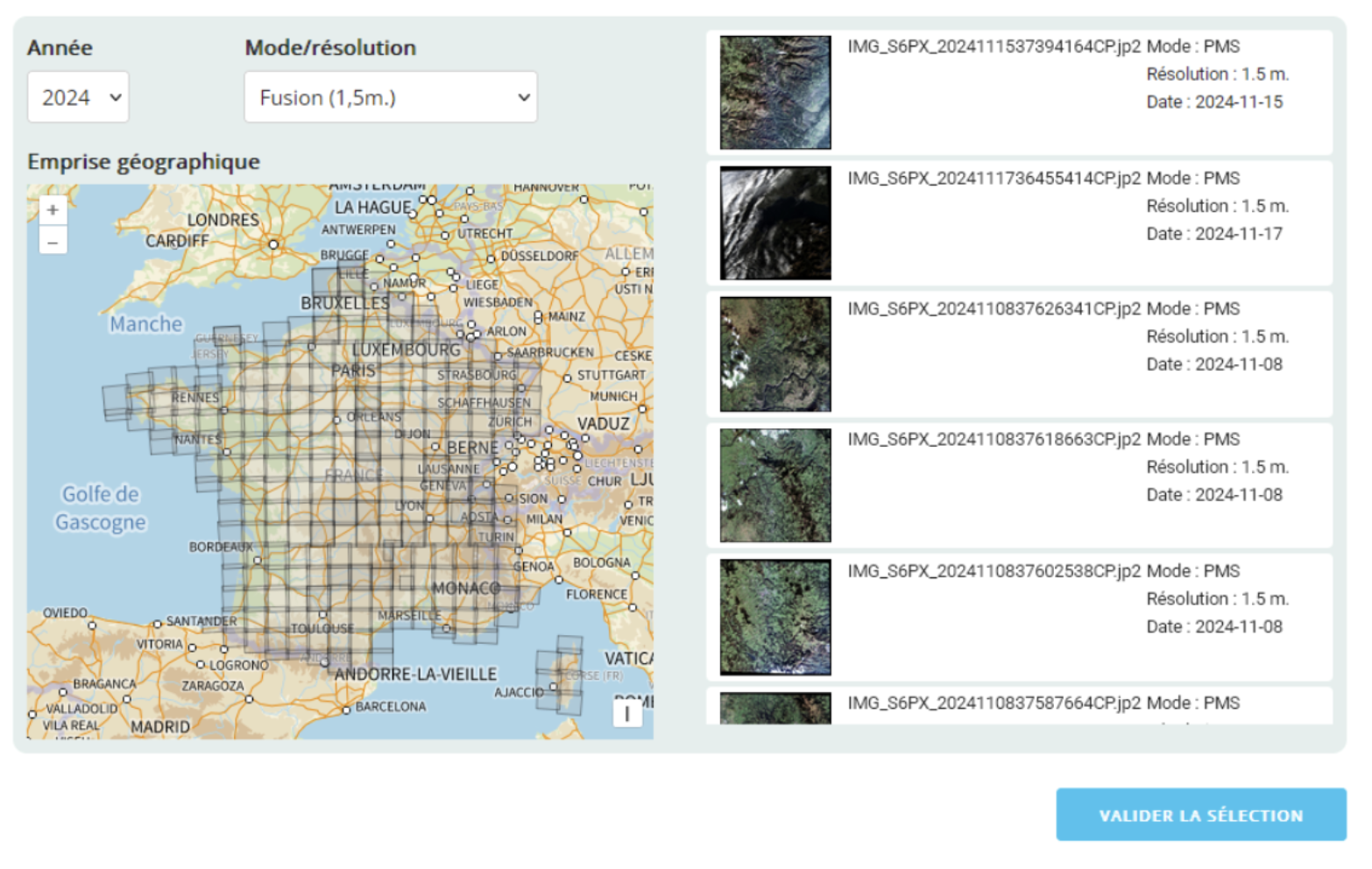Click the map zoom out (−) button
The width and height of the screenshot is (1372, 869).
[x=53, y=242]
